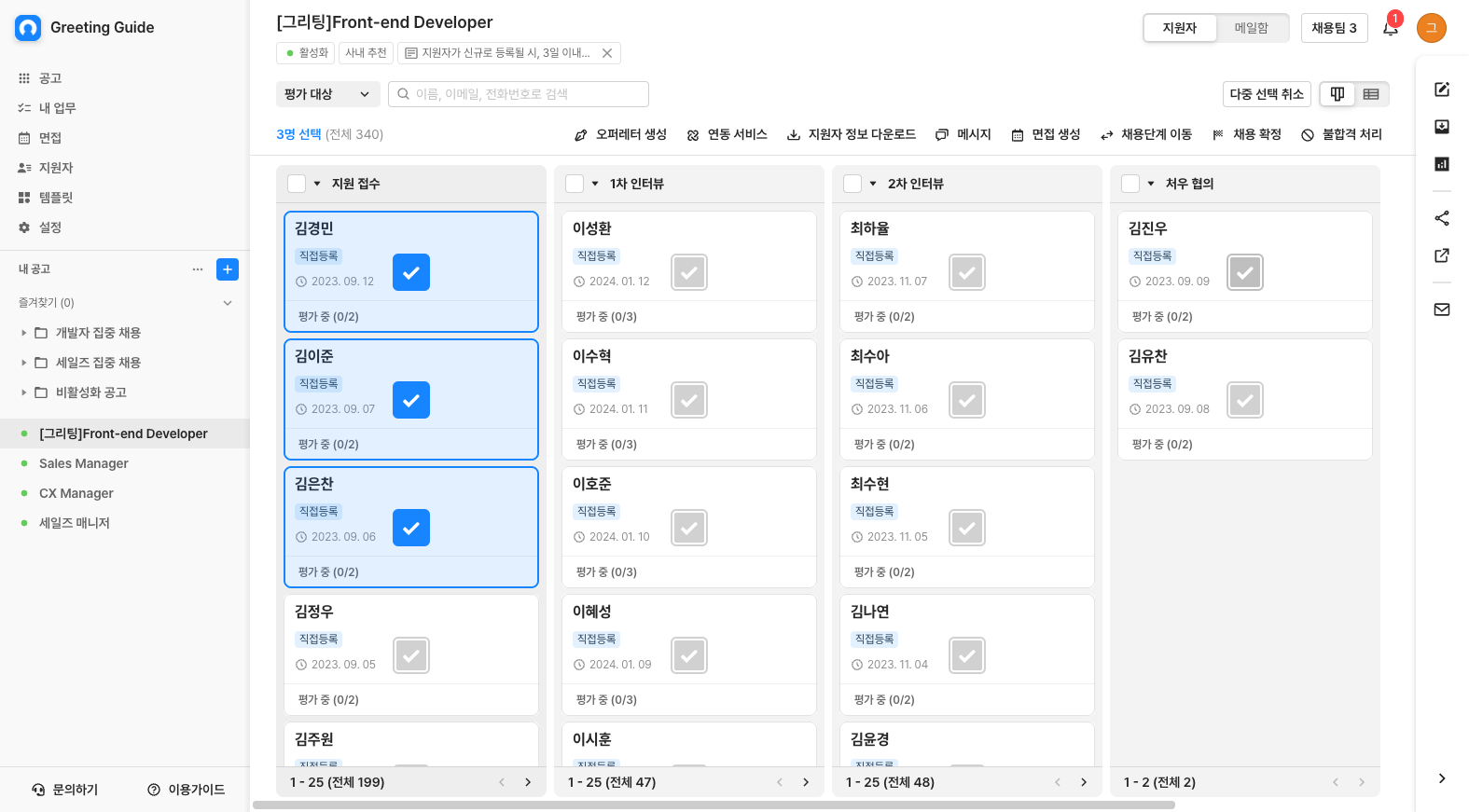
Task: Click 채용단계 이동 toolbar action
Action: (1146, 134)
